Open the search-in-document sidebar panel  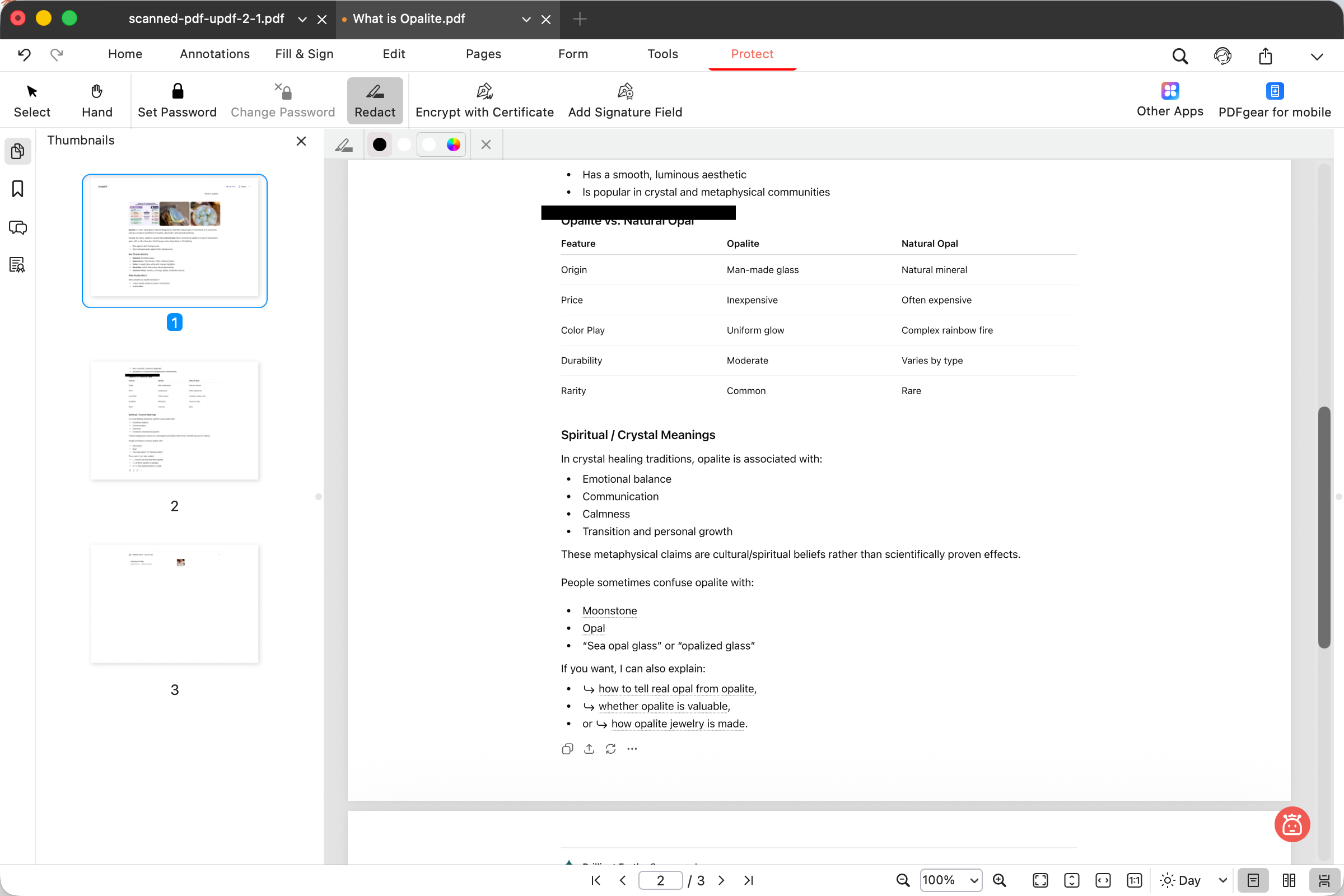click(x=18, y=264)
